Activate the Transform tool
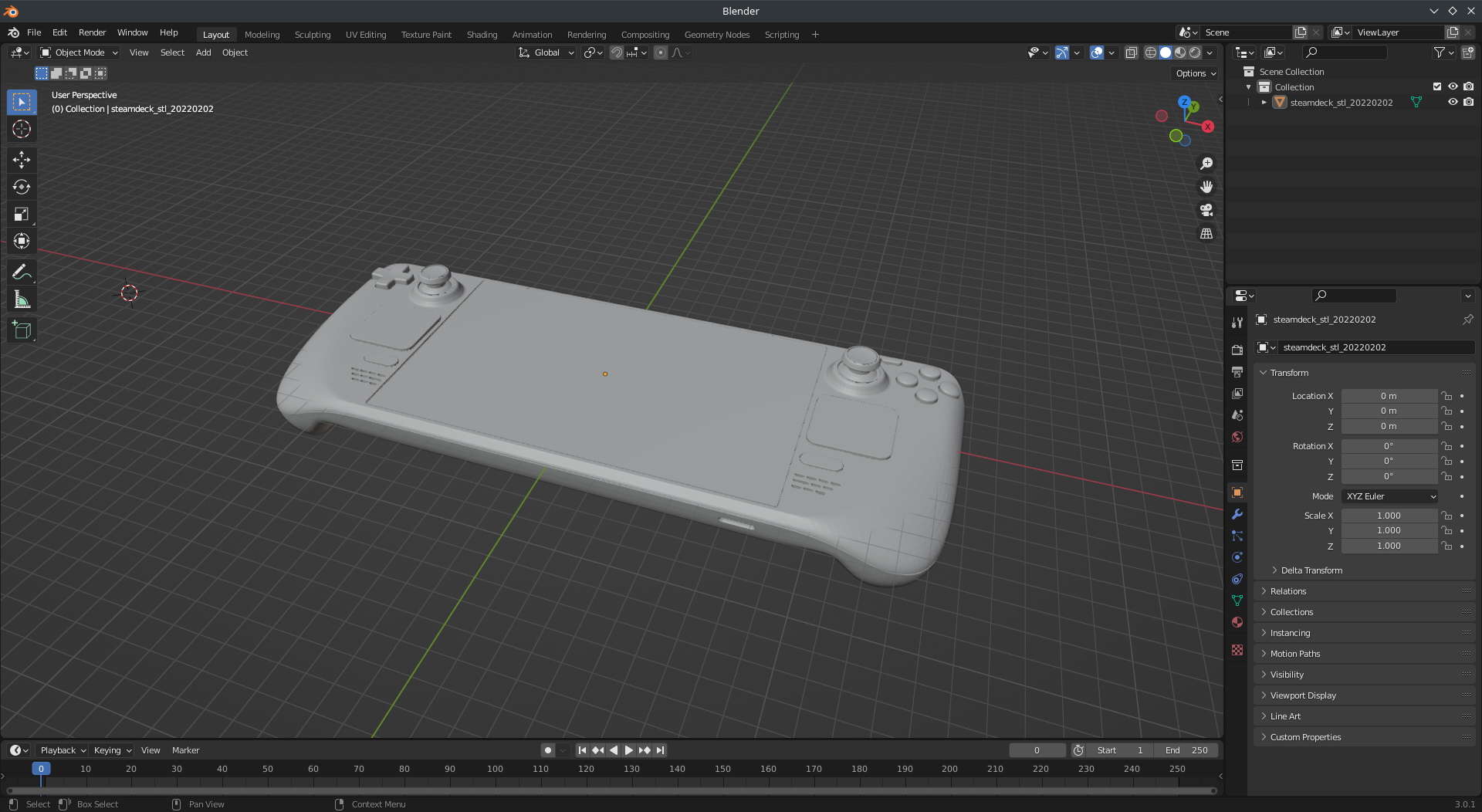Screen dimensions: 1482x812 point(22,241)
